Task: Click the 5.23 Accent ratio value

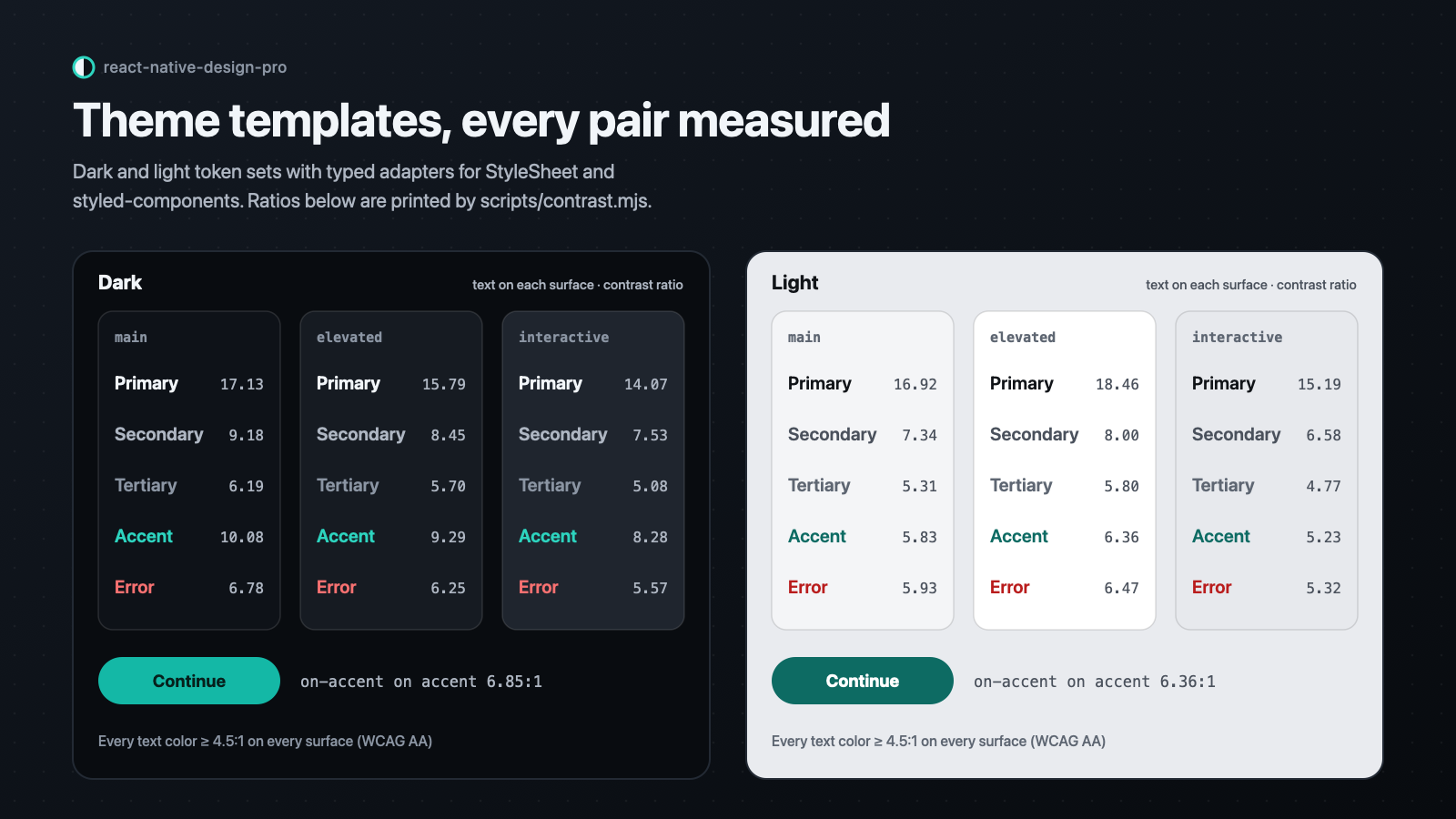Action: tap(1324, 537)
